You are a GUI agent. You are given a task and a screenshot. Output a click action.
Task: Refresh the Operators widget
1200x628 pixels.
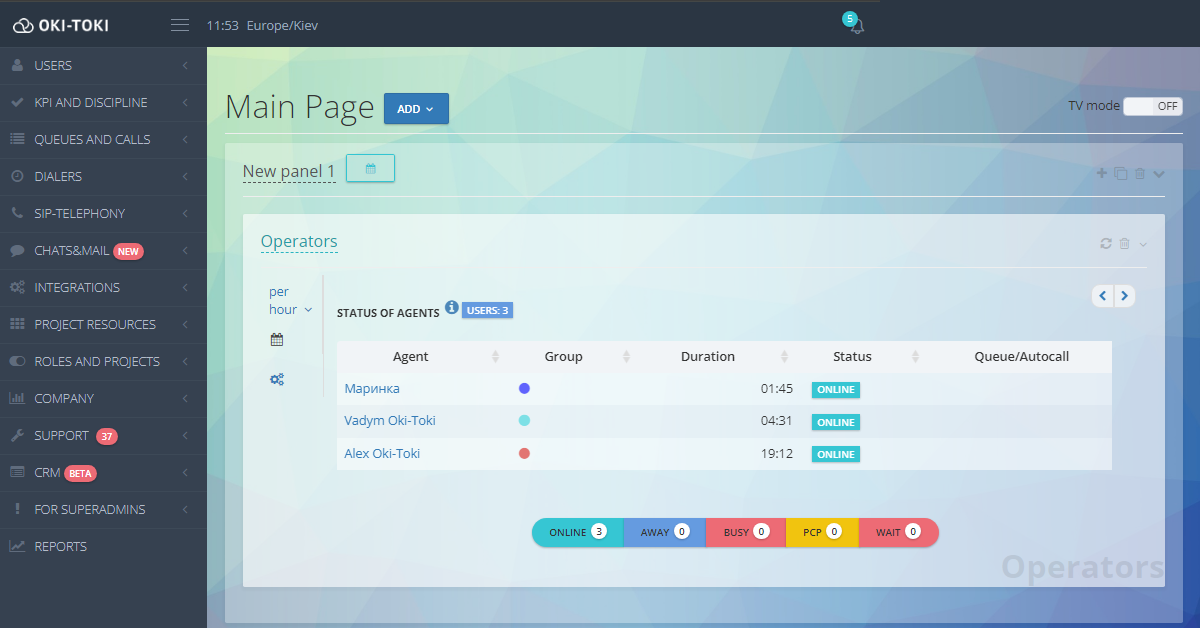click(1105, 243)
